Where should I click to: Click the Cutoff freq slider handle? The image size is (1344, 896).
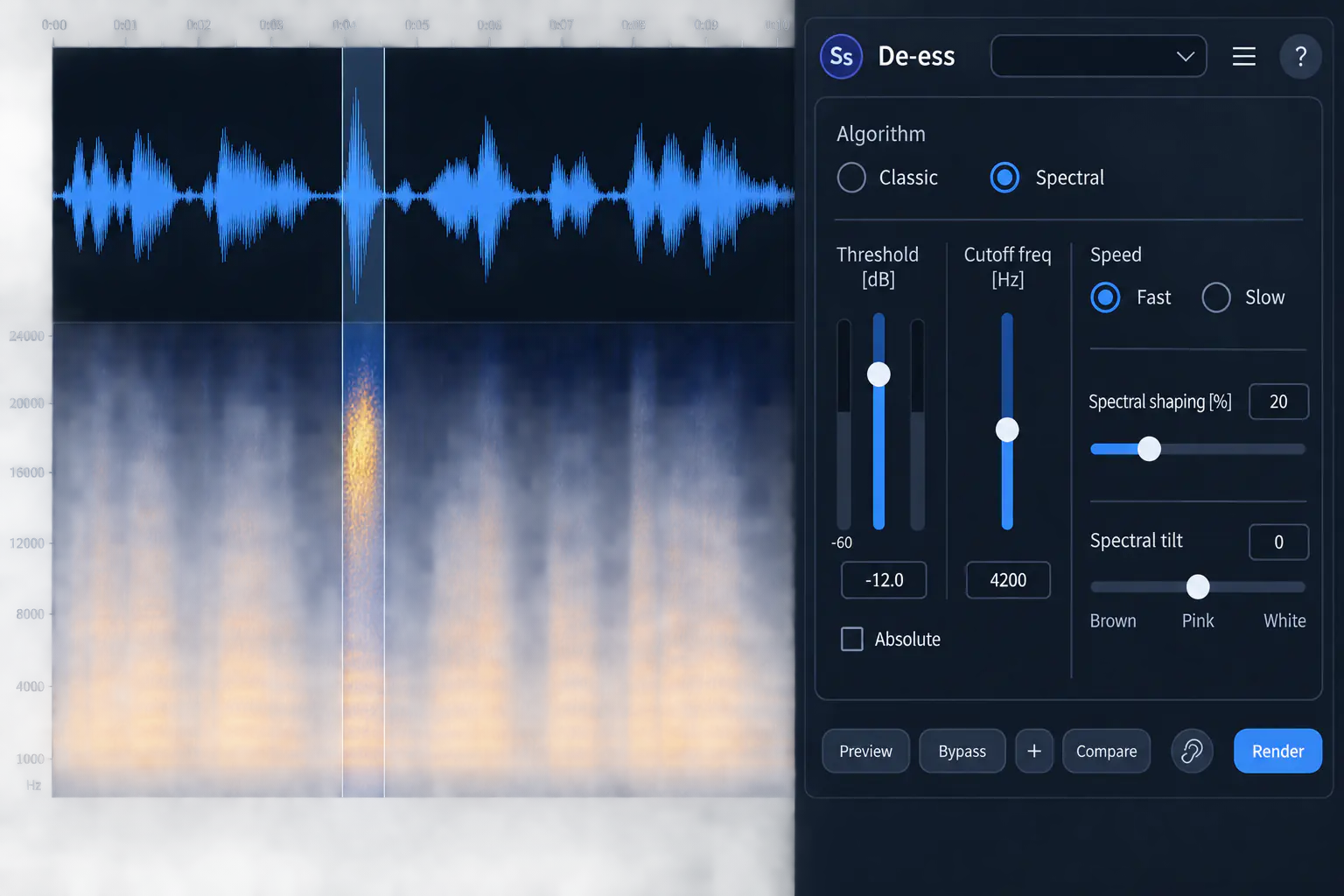pyautogui.click(x=1007, y=430)
